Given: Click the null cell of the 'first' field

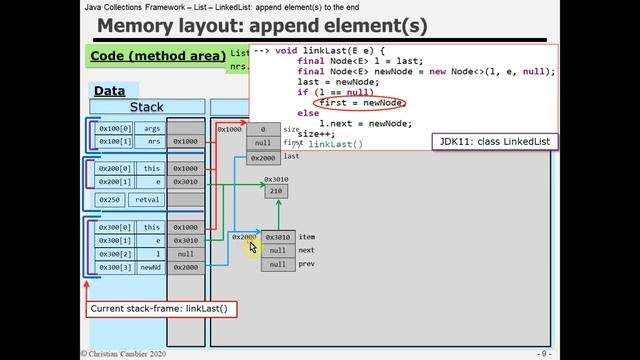Looking at the screenshot, I should click(263, 143).
